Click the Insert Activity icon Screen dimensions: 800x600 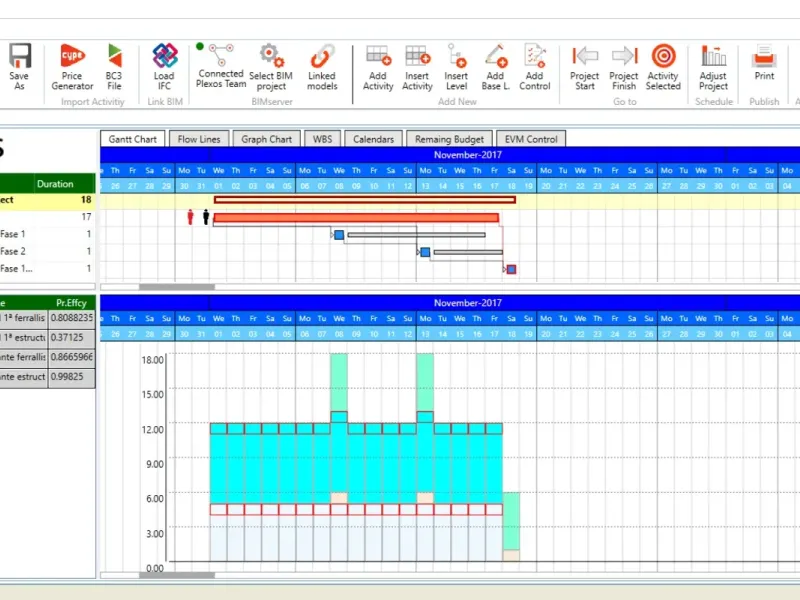(x=417, y=56)
